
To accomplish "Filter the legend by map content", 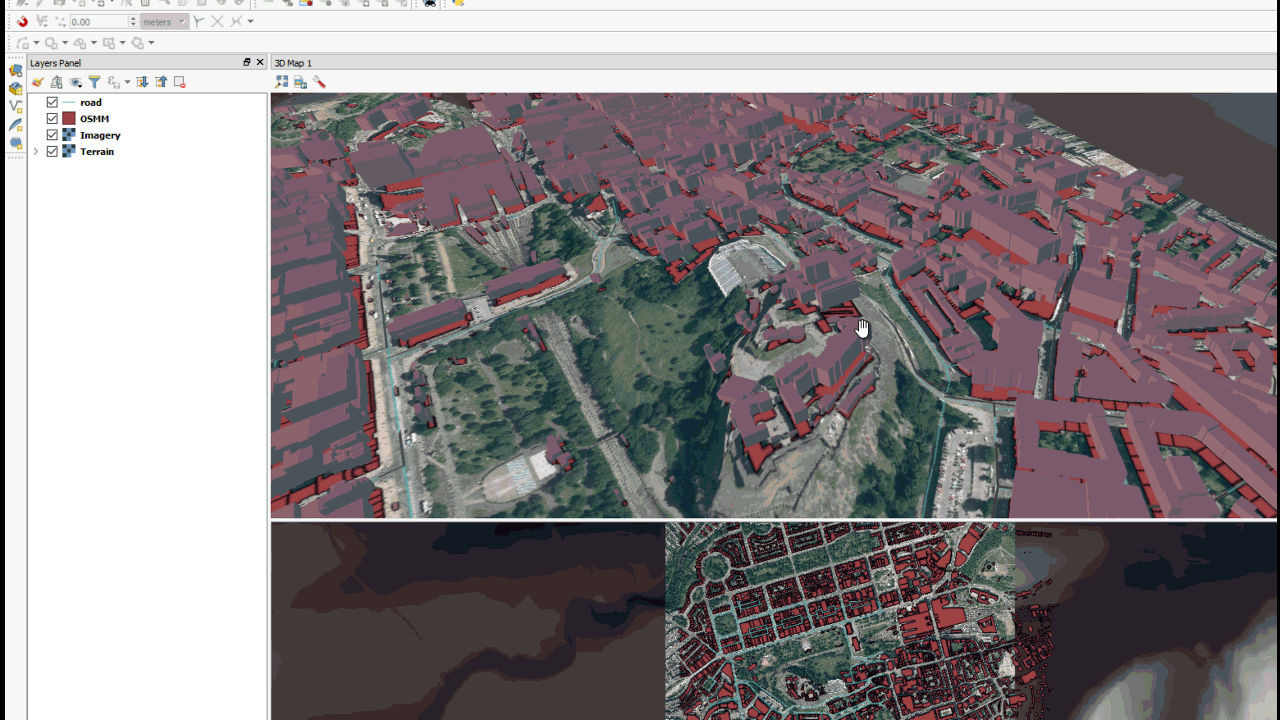I will [94, 82].
